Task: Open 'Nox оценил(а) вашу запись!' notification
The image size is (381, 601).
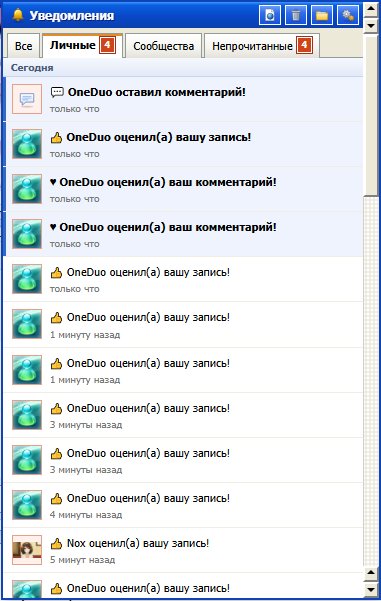Action: 183,550
